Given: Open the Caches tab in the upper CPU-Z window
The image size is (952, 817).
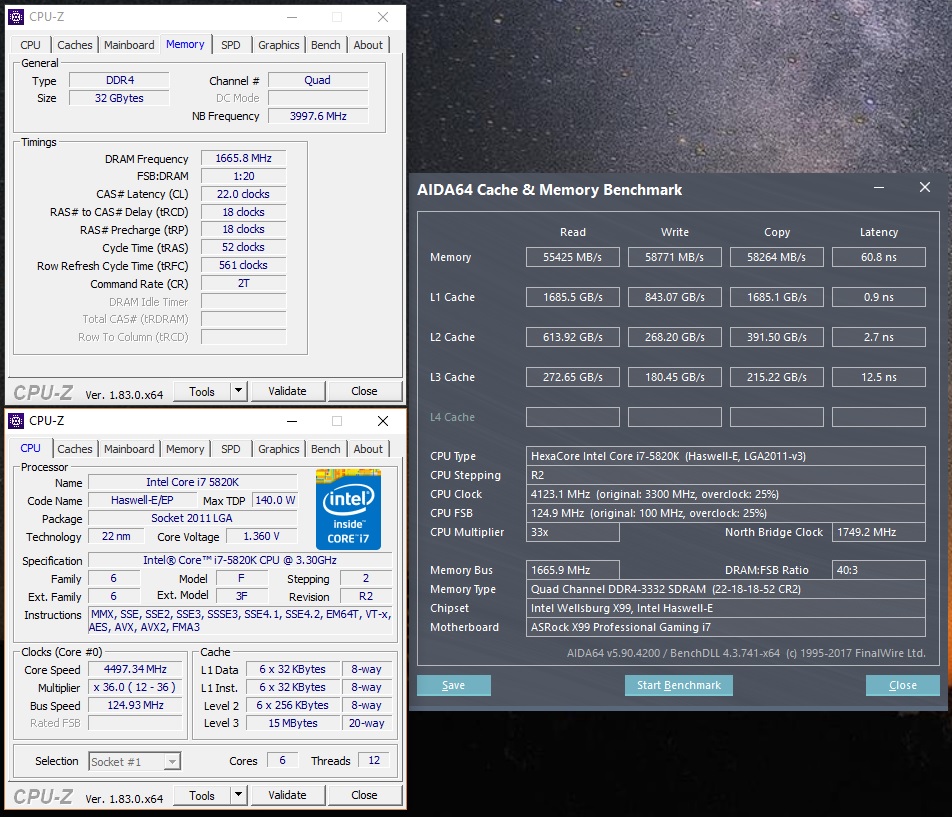Looking at the screenshot, I should (75, 45).
